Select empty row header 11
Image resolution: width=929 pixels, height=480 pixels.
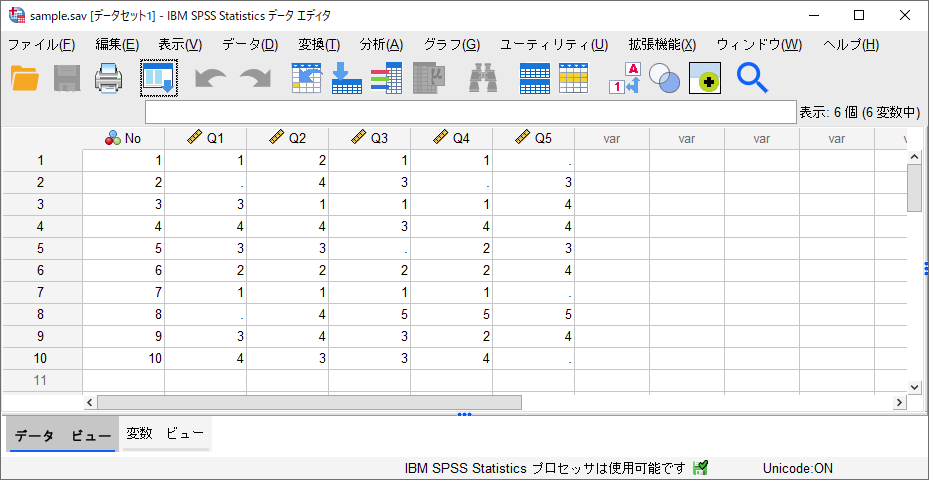[41, 380]
